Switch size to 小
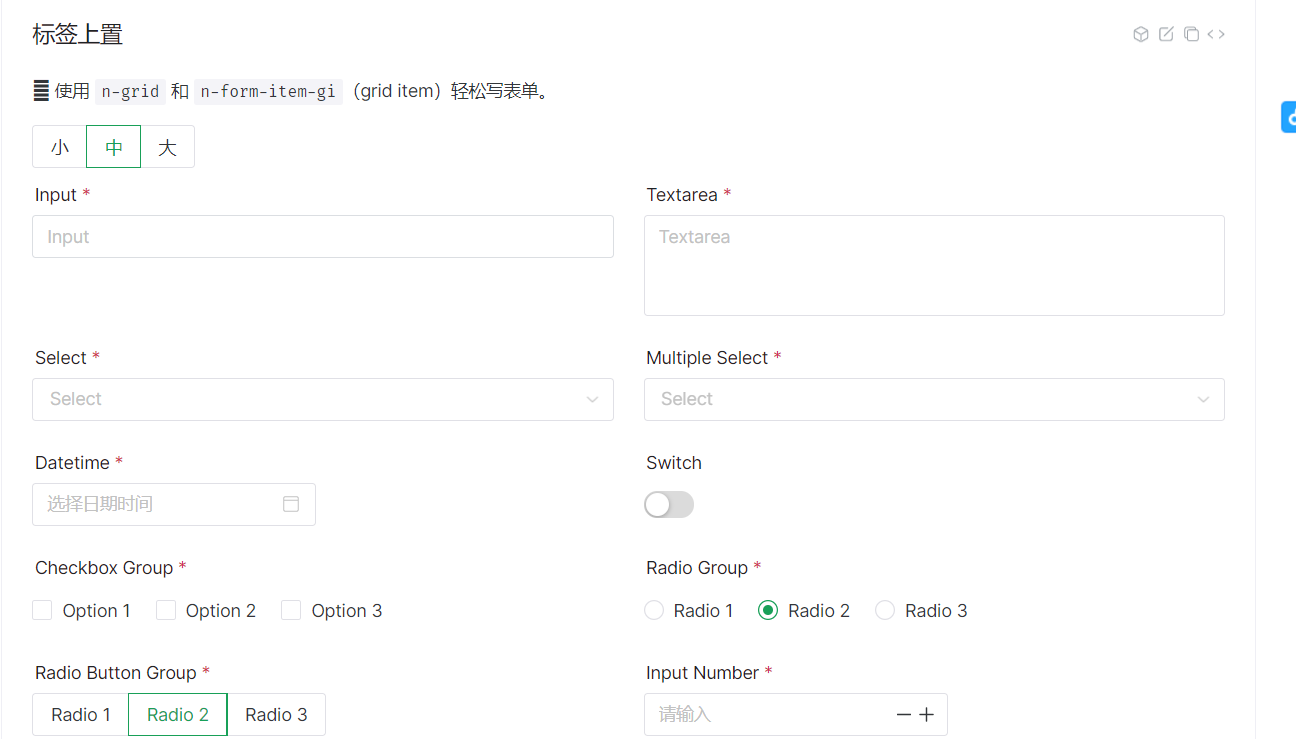The height and width of the screenshot is (739, 1296). [x=59, y=146]
